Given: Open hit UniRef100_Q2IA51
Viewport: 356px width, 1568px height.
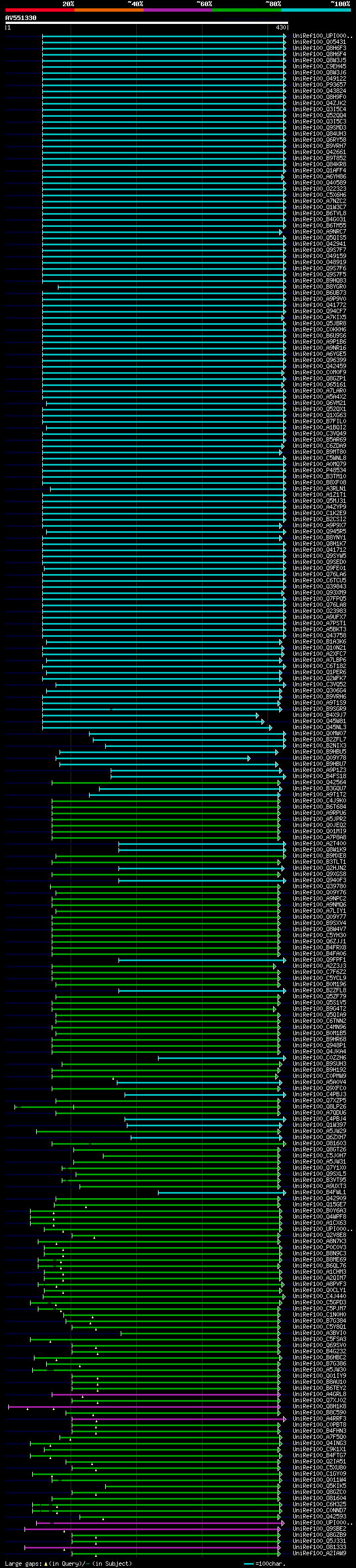Looking at the screenshot, I should coord(319,1461).
